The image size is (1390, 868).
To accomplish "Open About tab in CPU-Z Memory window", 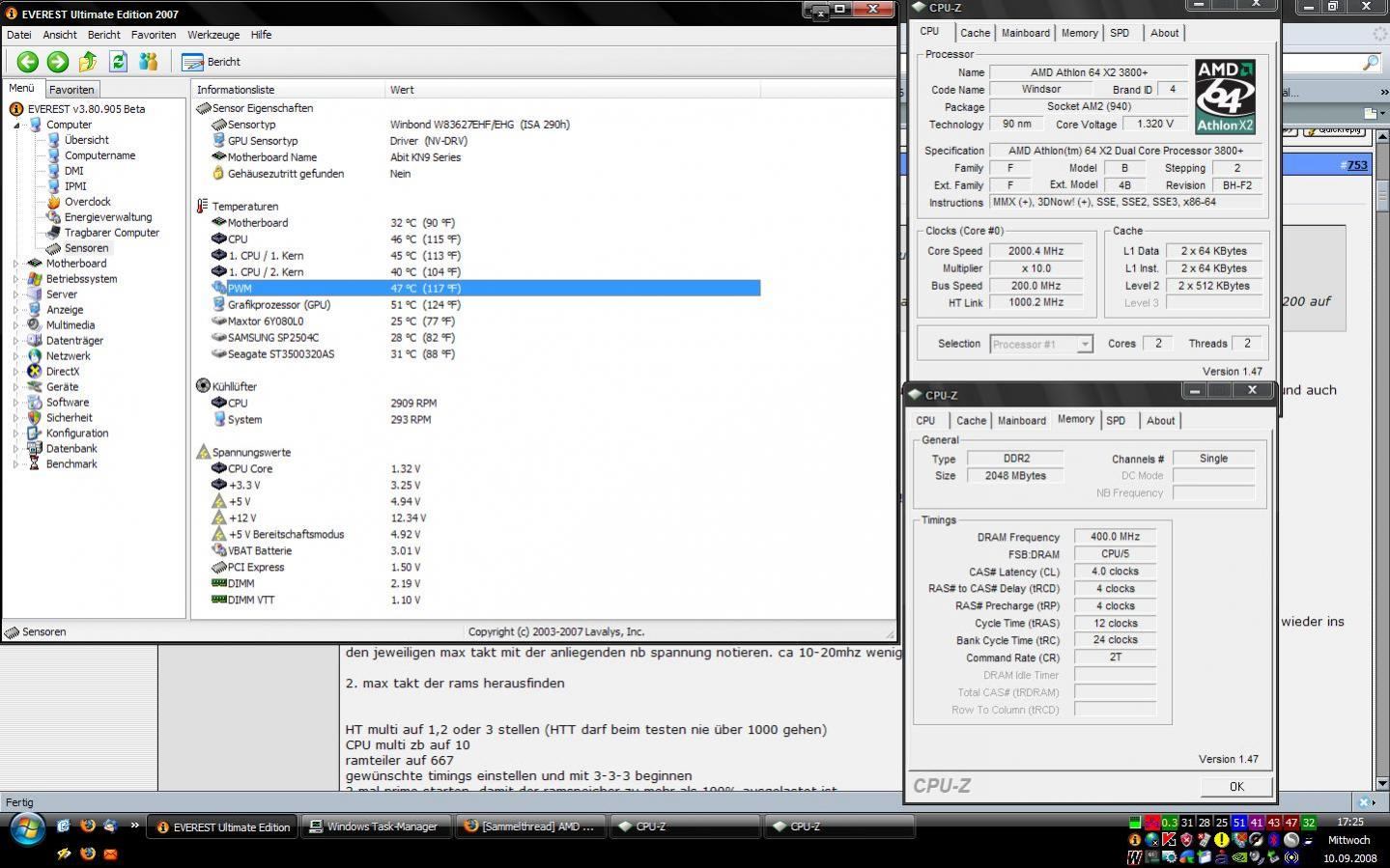I will [1160, 421].
